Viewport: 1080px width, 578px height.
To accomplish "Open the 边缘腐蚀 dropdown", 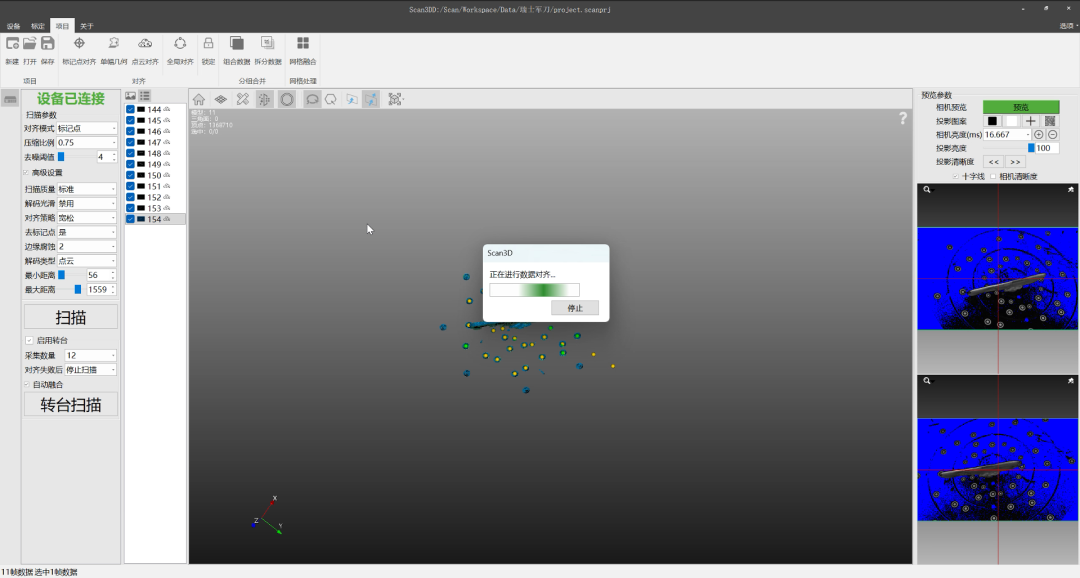I will [87, 246].
